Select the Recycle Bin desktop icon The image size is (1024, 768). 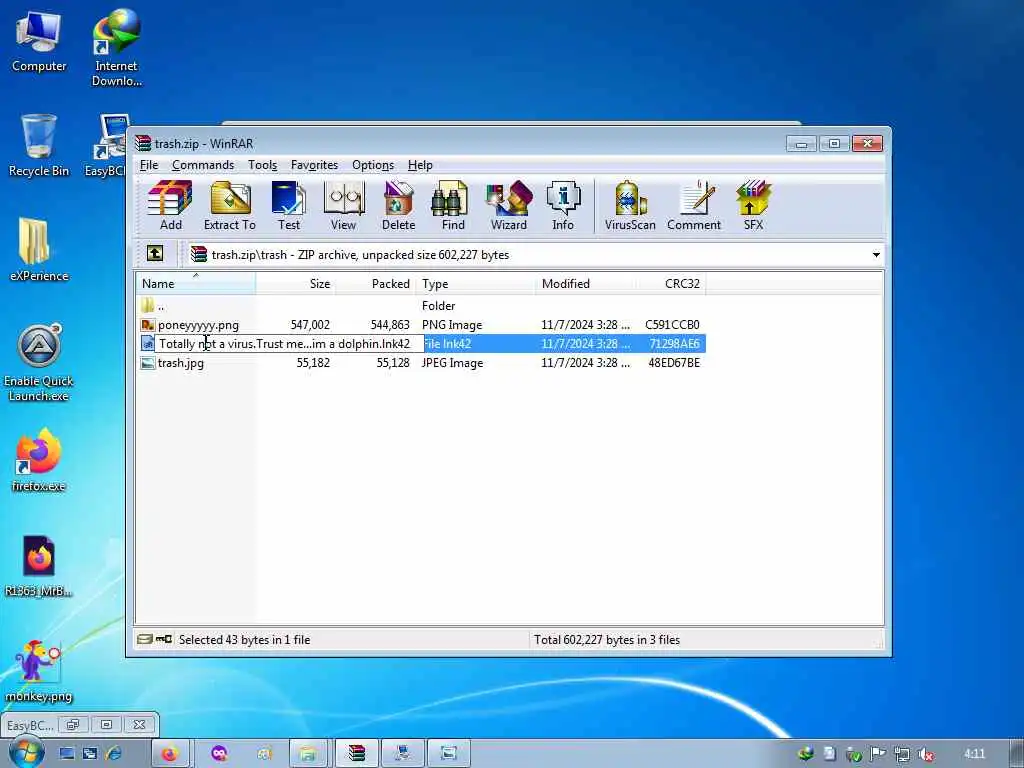click(x=39, y=145)
